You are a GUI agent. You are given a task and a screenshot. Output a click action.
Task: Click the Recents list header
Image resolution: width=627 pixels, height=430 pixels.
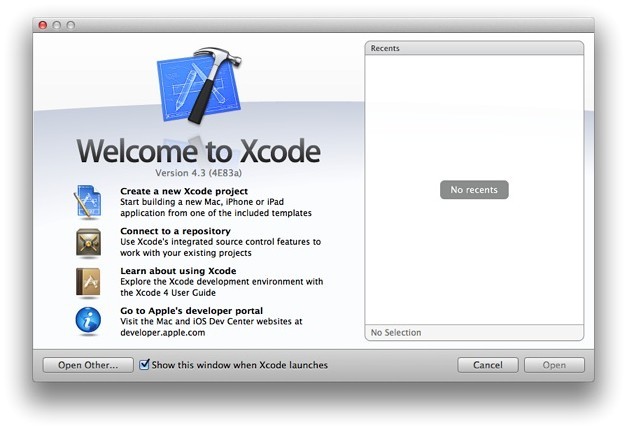(x=474, y=47)
